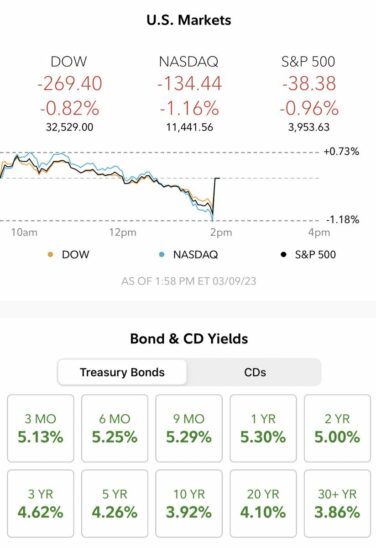Open the 3 MO treasury yield tile
This screenshot has height=548, width=376.
tap(41, 428)
